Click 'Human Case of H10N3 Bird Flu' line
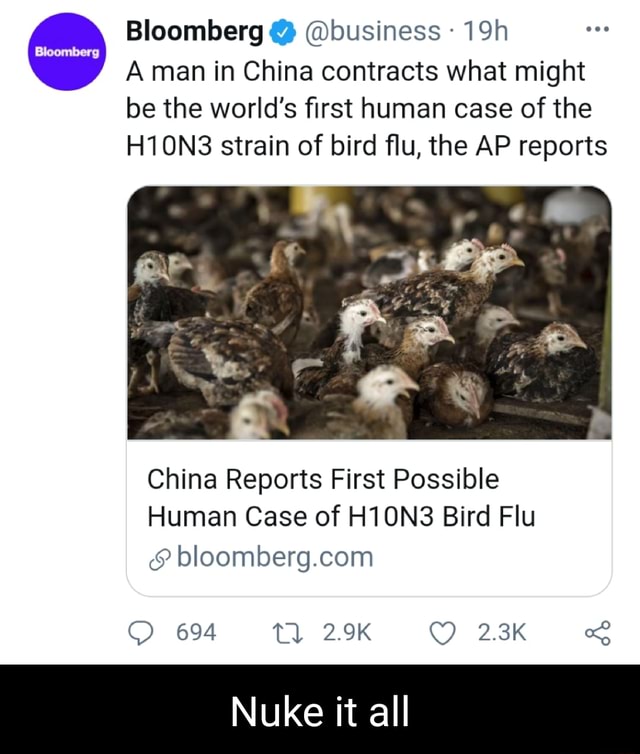Screen dimensions: 640x754 click(x=341, y=517)
